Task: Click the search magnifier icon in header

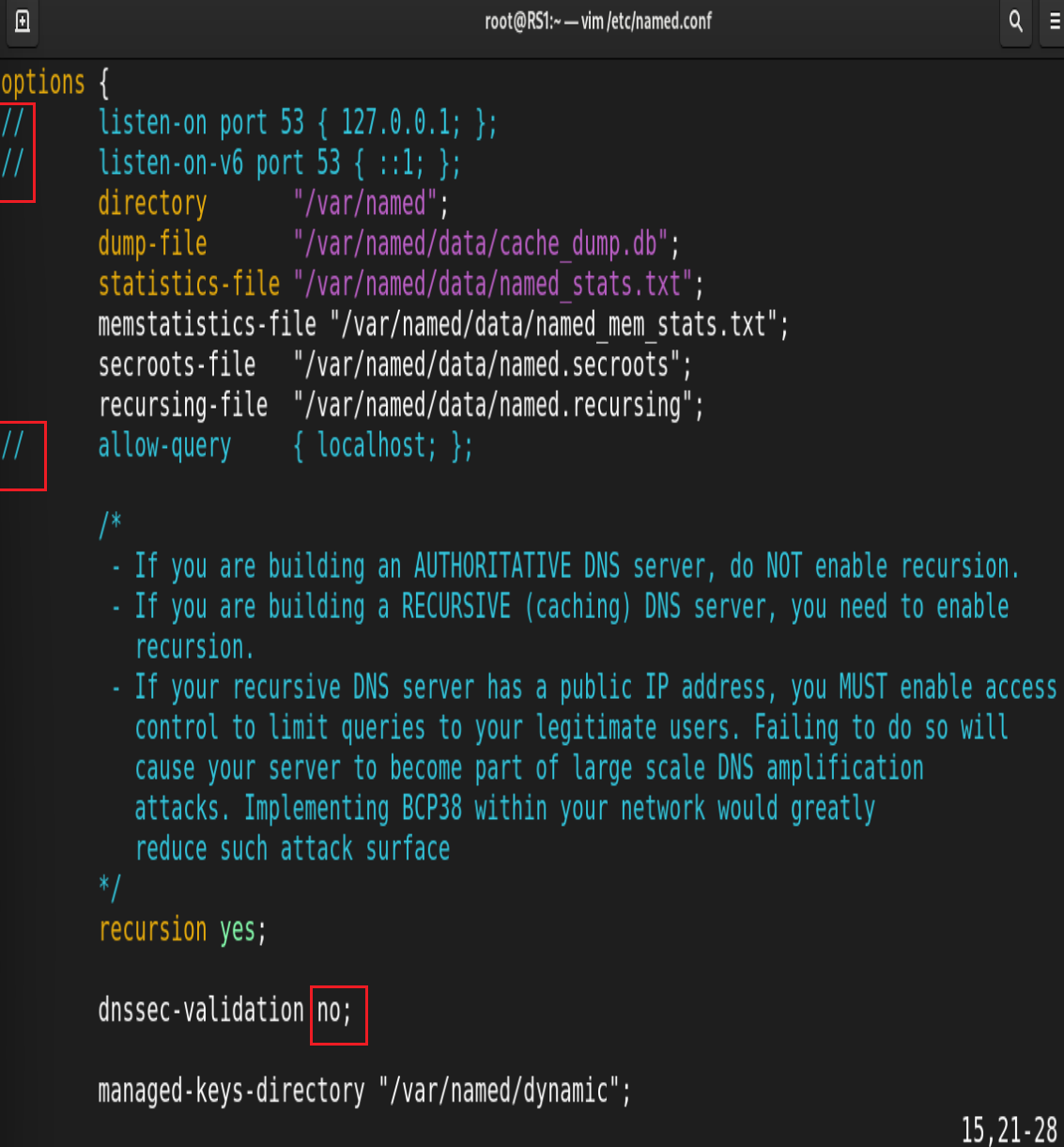Action: point(1015,21)
